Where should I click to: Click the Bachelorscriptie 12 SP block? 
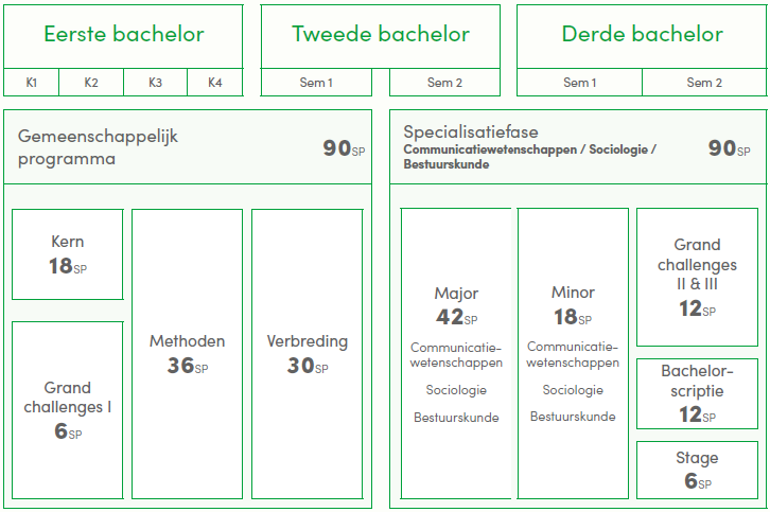[697, 393]
